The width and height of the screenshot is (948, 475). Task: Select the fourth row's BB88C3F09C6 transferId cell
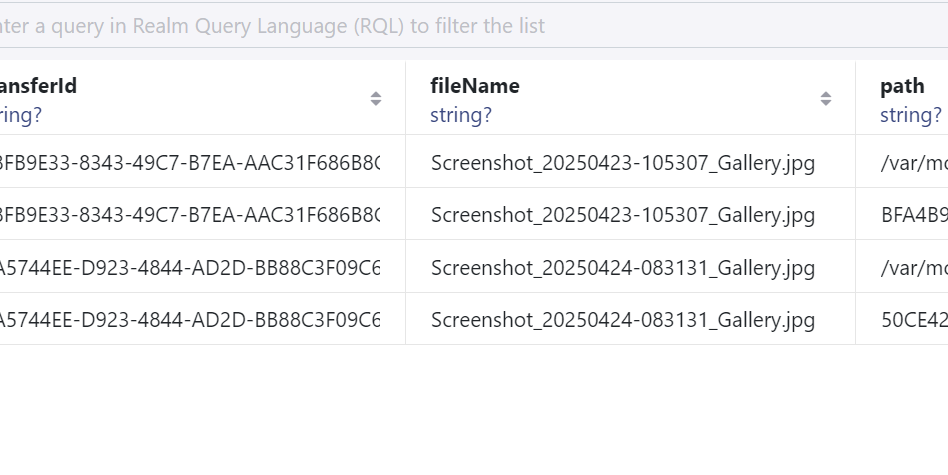190,320
